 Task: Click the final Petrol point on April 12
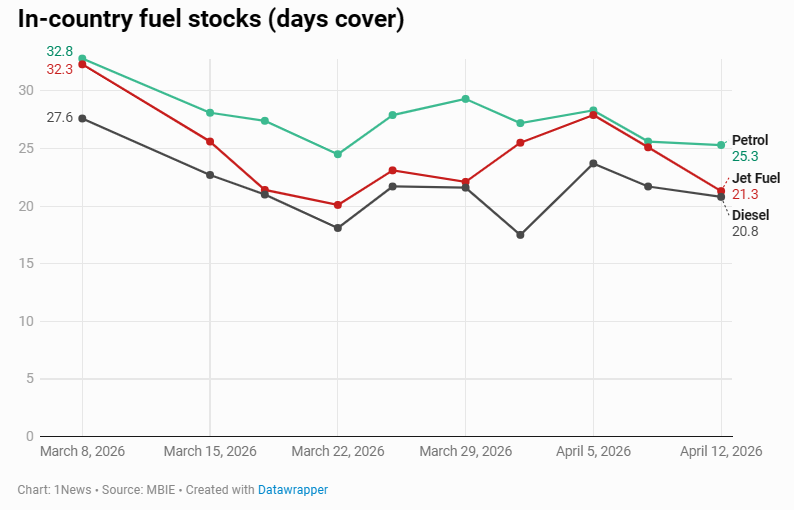721,145
